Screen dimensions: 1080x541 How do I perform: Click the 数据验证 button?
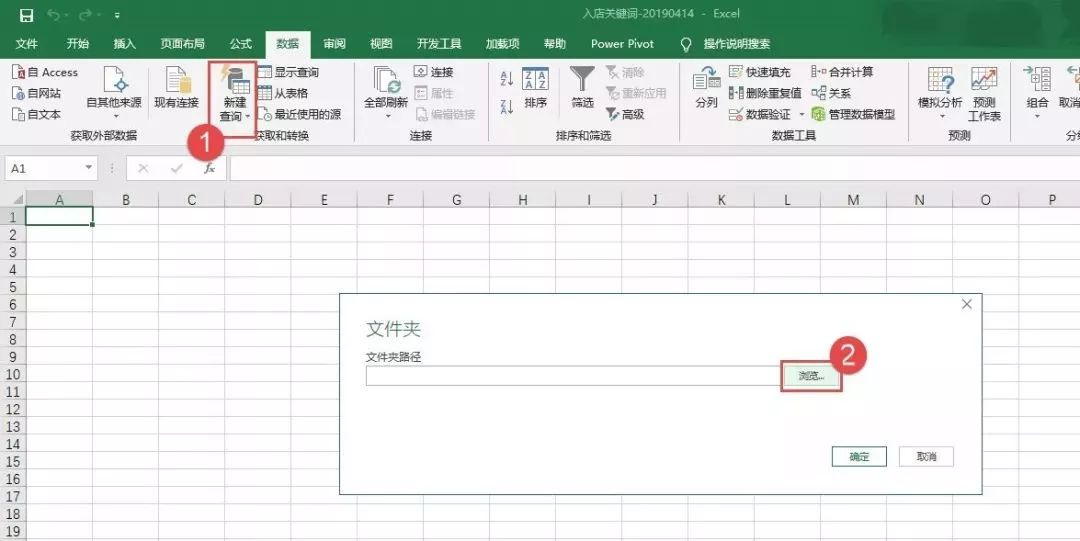(x=760, y=114)
